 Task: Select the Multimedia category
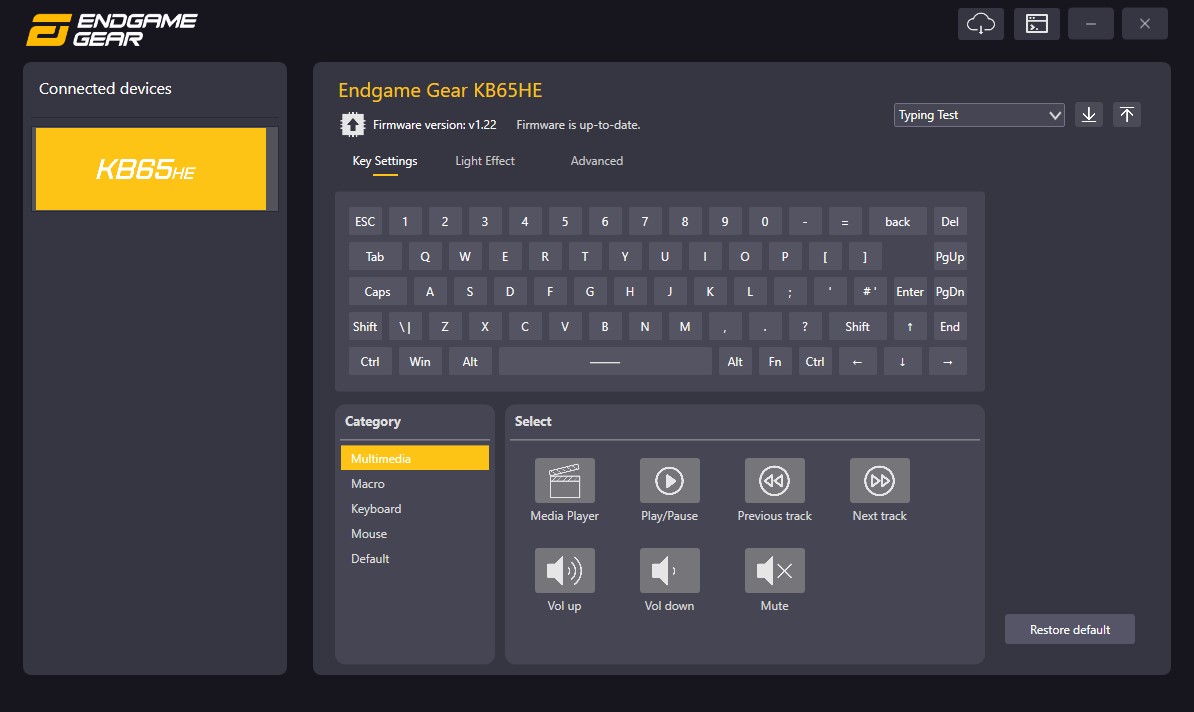415,458
